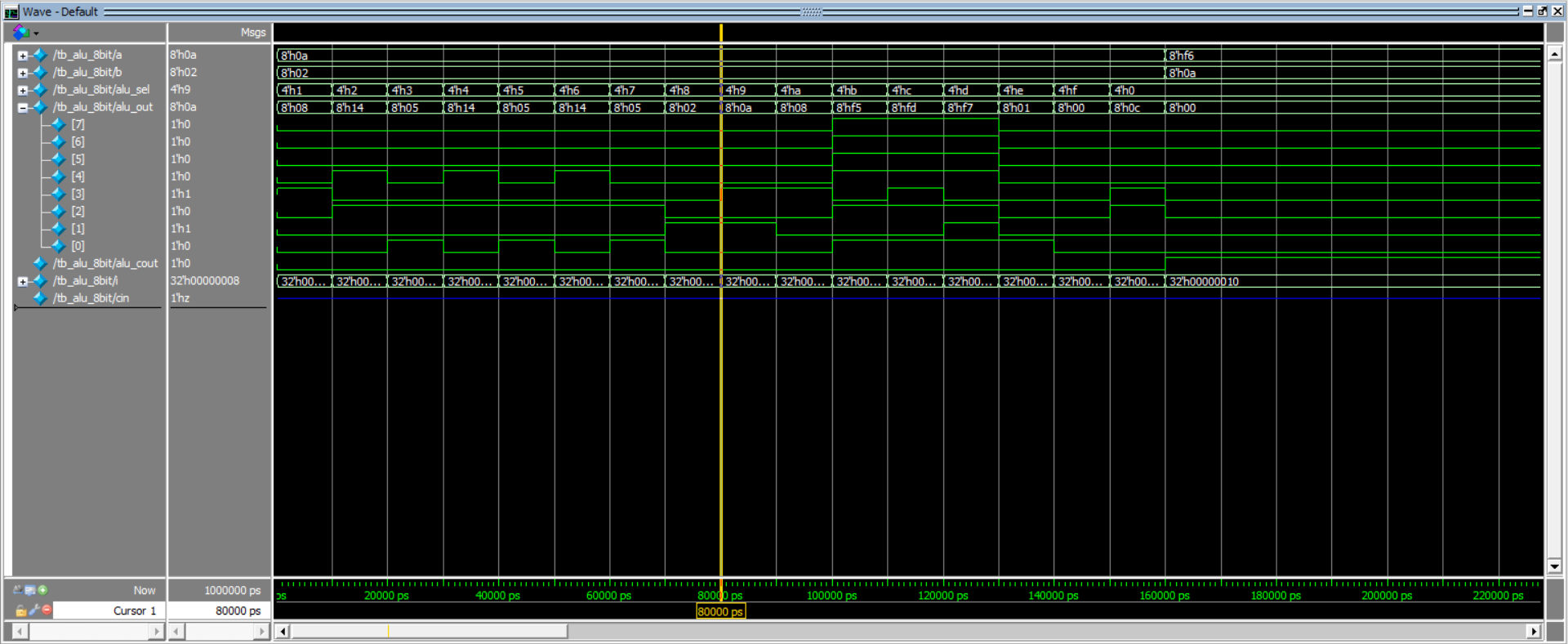The height and width of the screenshot is (644, 1568).
Task: Click the alu_sel signal diamond icon
Action: pyautogui.click(x=40, y=89)
